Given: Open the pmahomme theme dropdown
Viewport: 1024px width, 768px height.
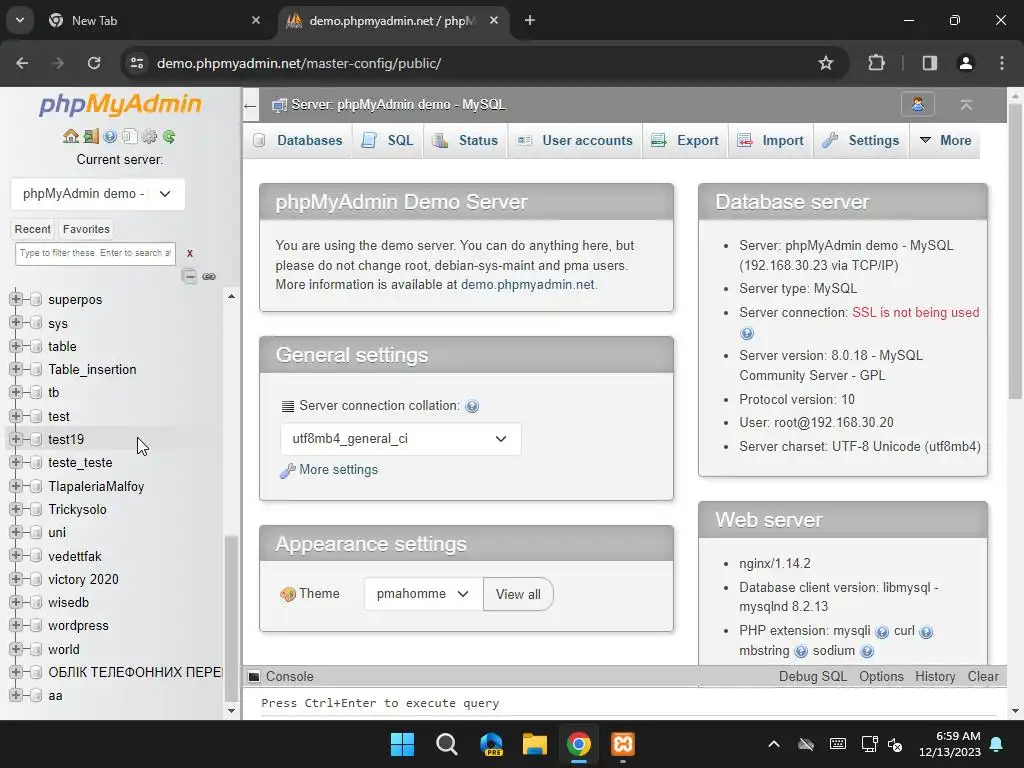Looking at the screenshot, I should 423,594.
